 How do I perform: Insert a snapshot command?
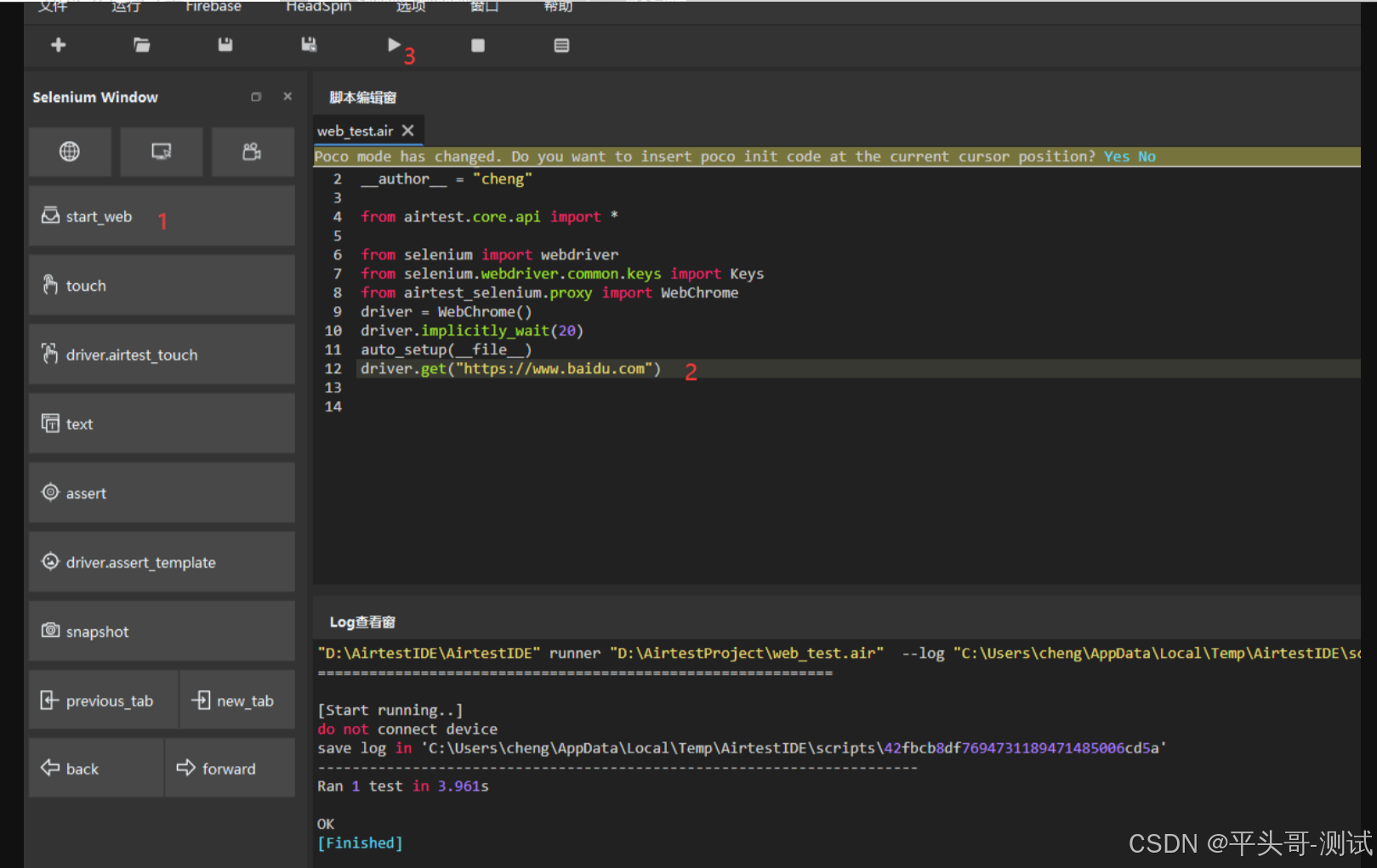(x=162, y=632)
